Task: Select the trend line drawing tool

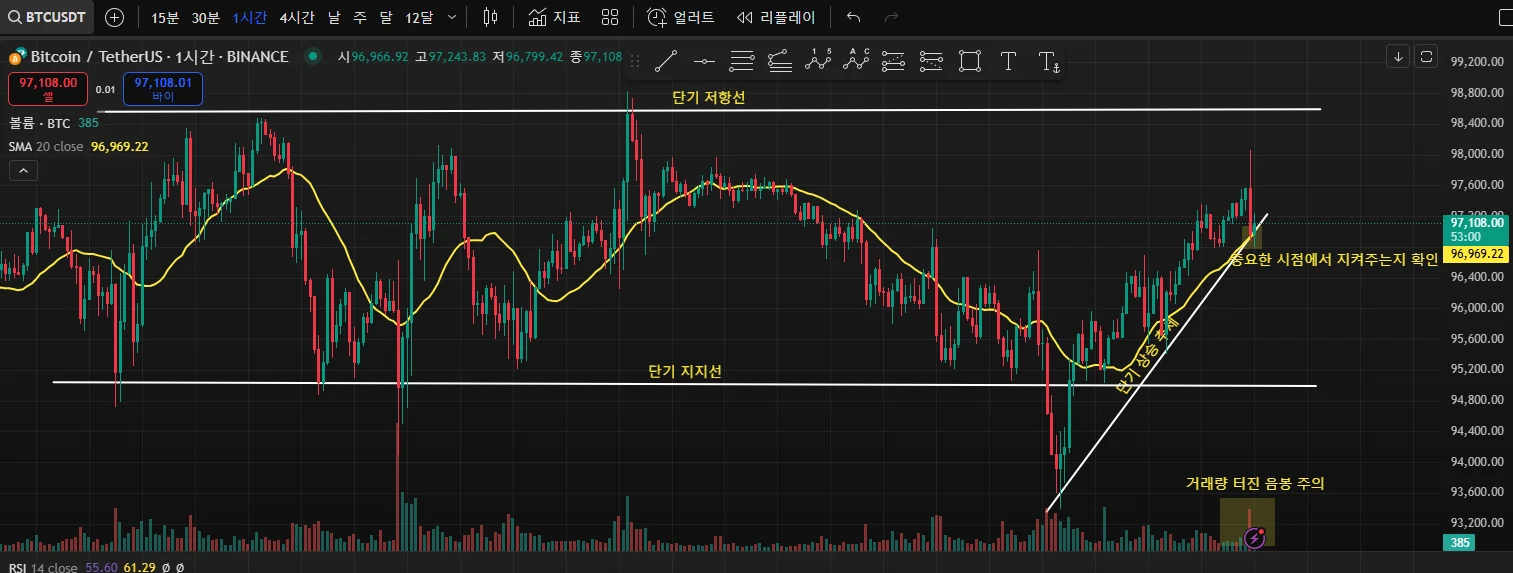Action: point(665,62)
